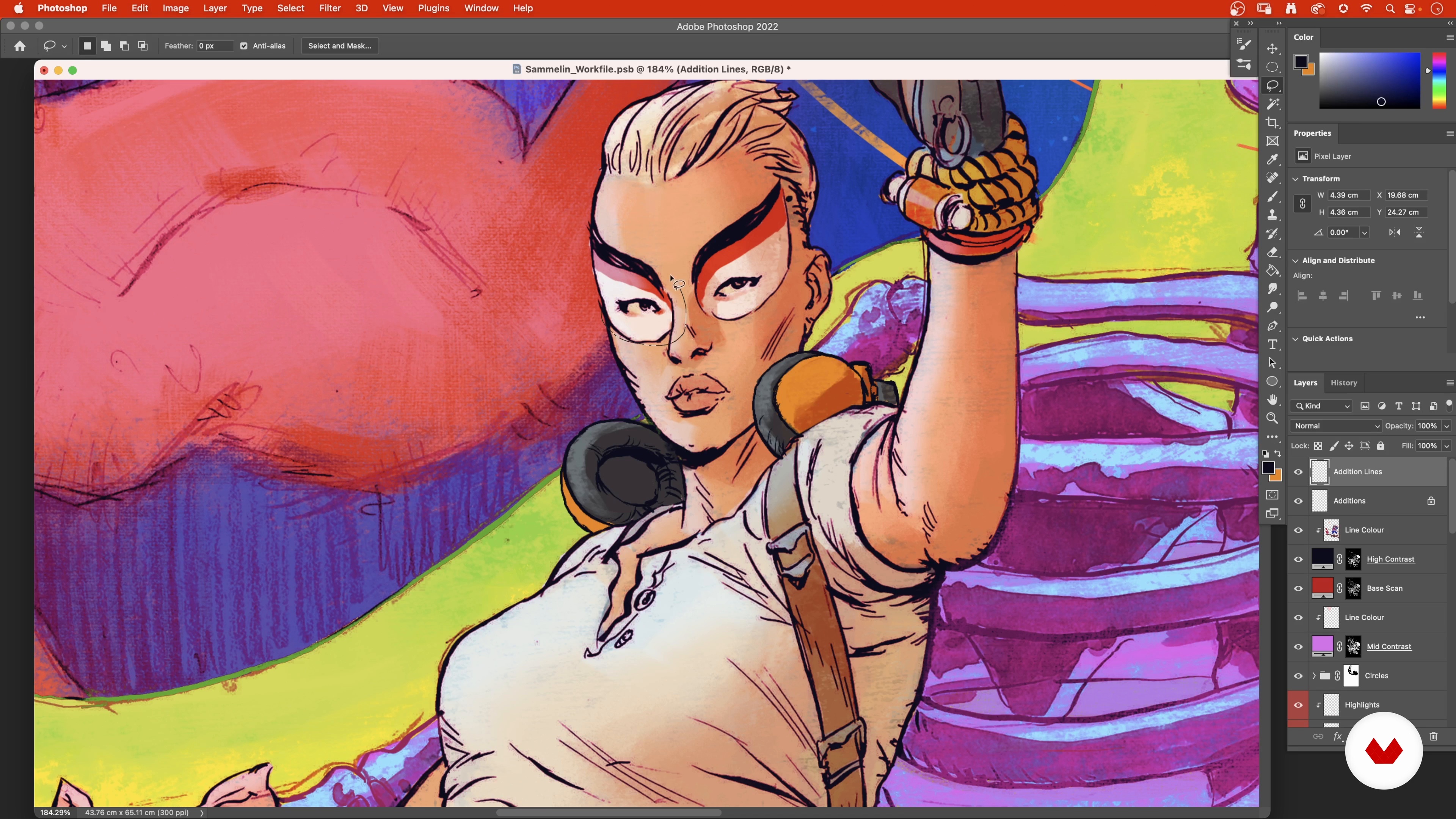
Task: Select the Ellipse shape tool
Action: pos(1272,381)
